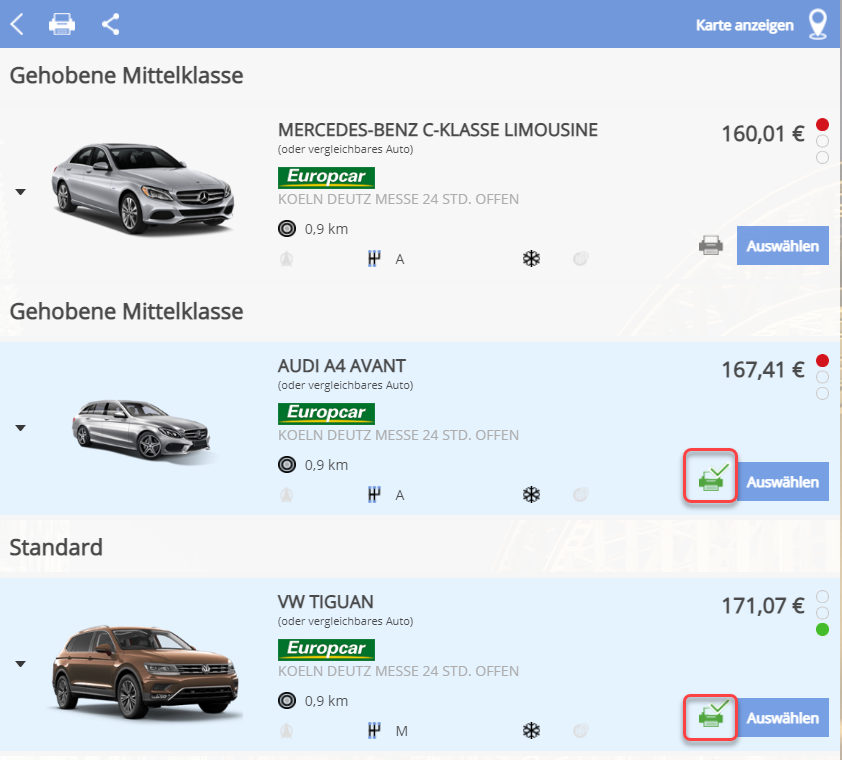Click greyed navigation icon on Audi offer
The height and width of the screenshot is (760, 842).
point(286,495)
